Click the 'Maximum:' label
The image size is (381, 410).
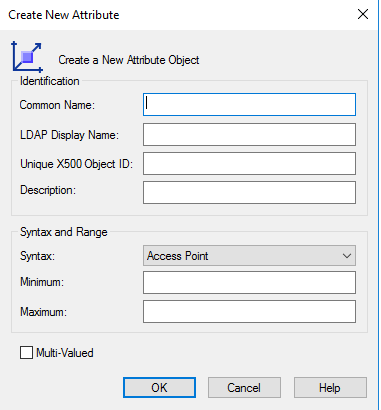[43, 312]
